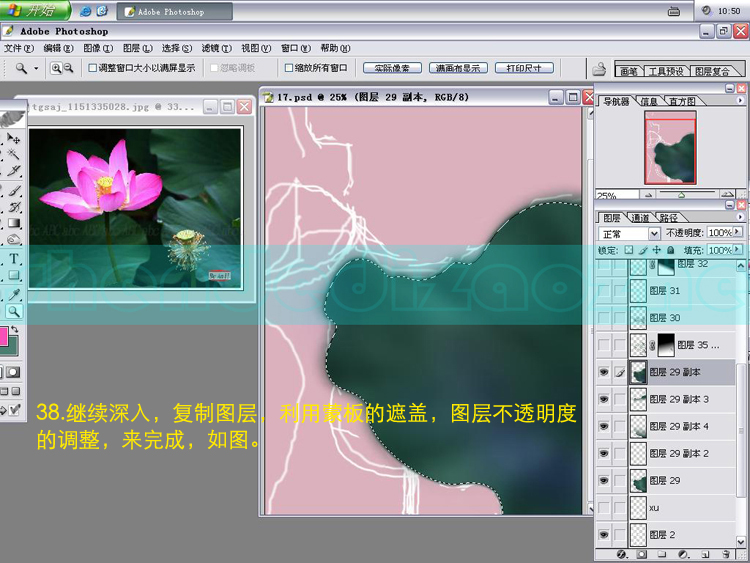Click Navigator zoom slider handle
The image size is (750, 563).
[x=681, y=195]
